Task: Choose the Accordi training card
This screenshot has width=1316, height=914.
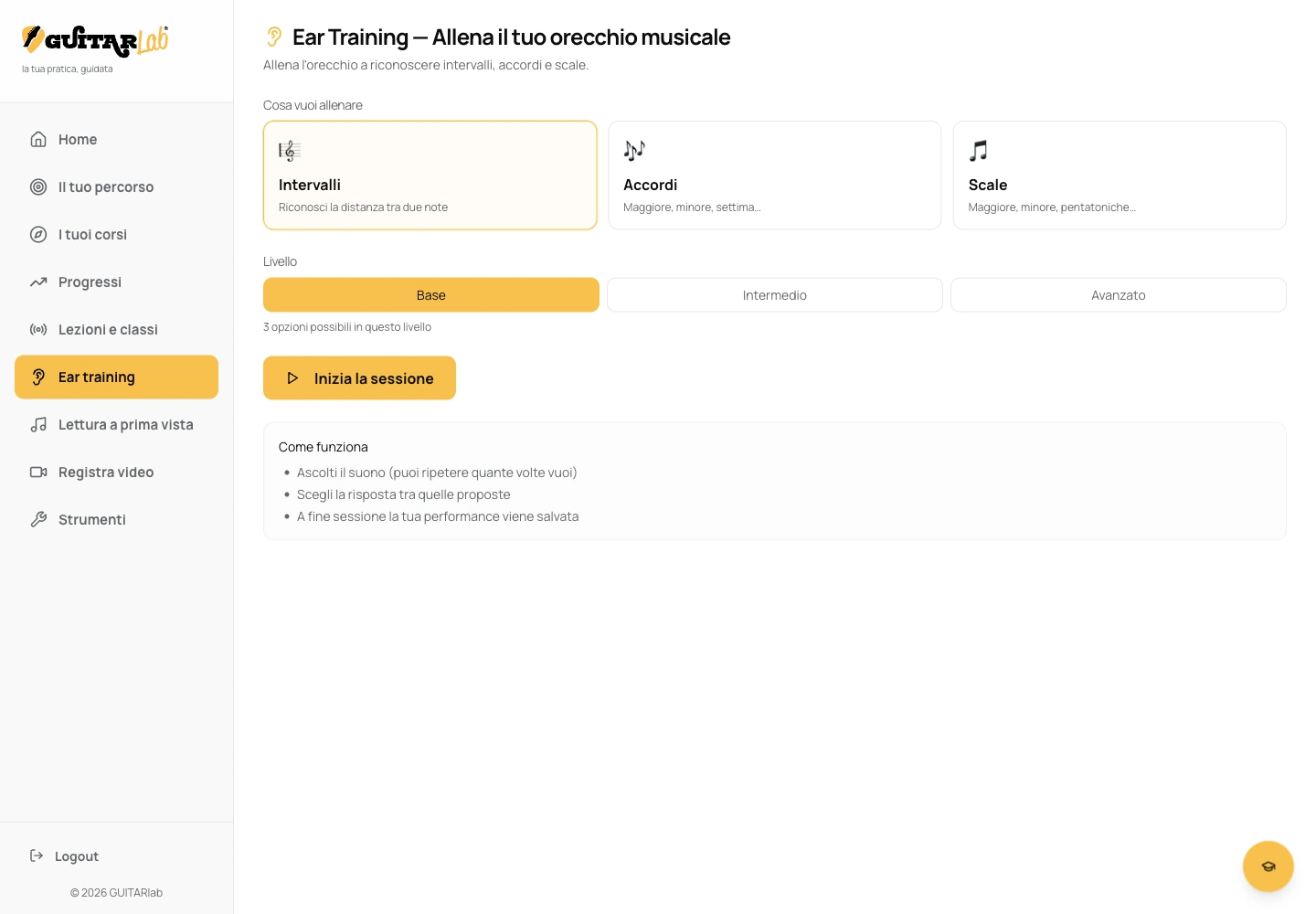Action: pos(775,175)
